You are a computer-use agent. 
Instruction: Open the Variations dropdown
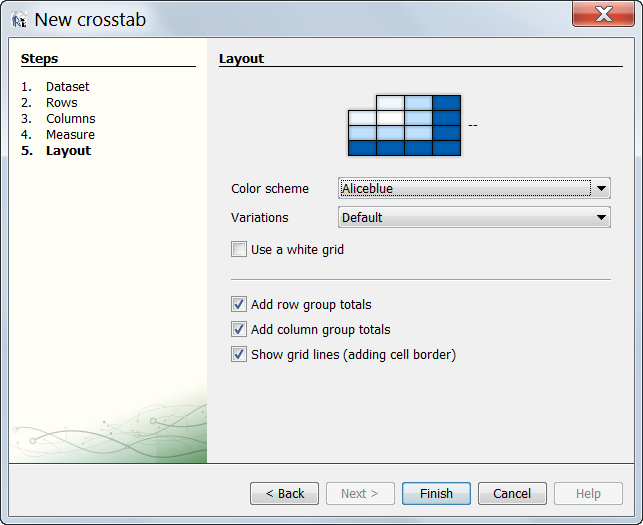click(474, 217)
